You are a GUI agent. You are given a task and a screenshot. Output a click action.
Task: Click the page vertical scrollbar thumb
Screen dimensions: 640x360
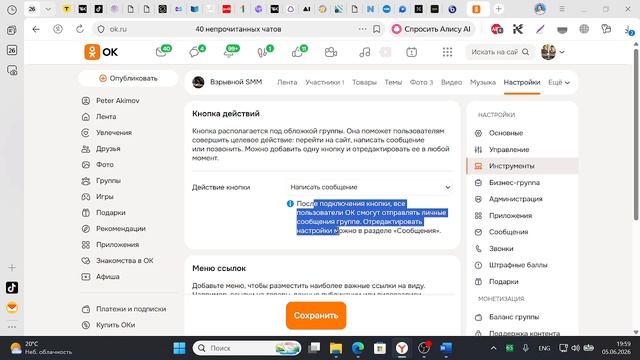pos(636,135)
